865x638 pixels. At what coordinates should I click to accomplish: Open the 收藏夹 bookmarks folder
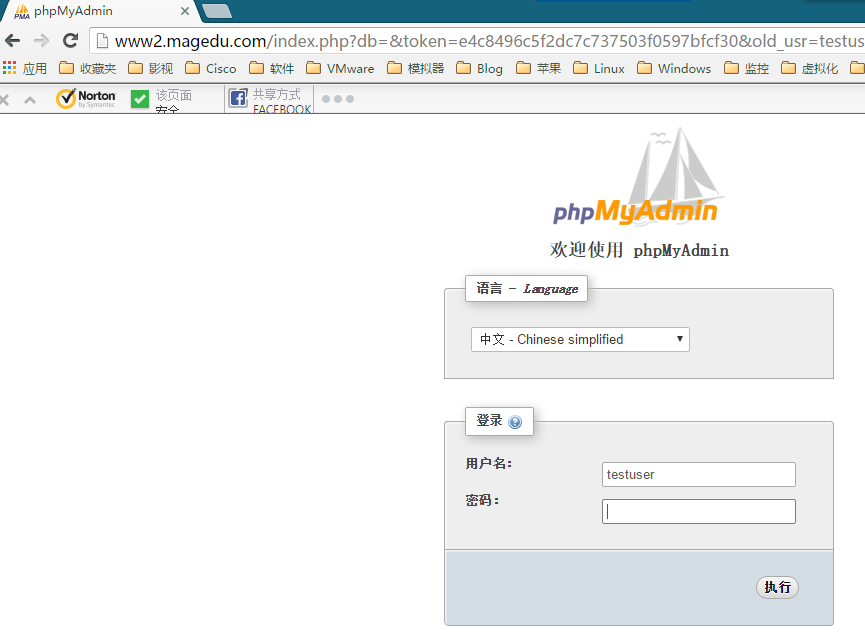[x=88, y=68]
